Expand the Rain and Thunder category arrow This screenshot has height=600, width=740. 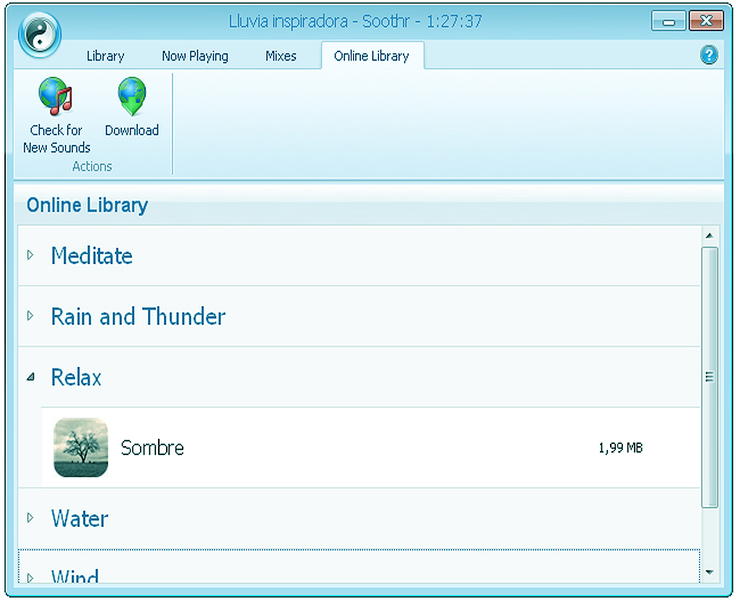point(30,315)
